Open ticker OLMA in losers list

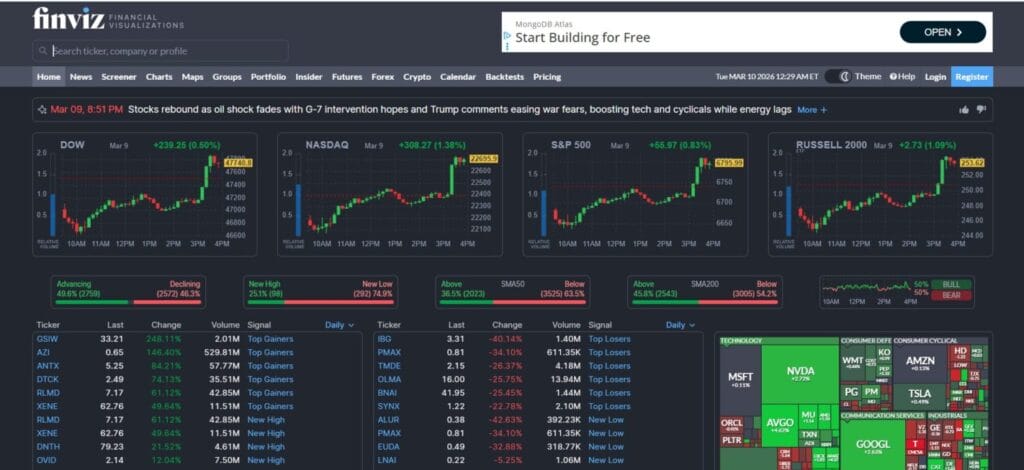pyautogui.click(x=389, y=379)
